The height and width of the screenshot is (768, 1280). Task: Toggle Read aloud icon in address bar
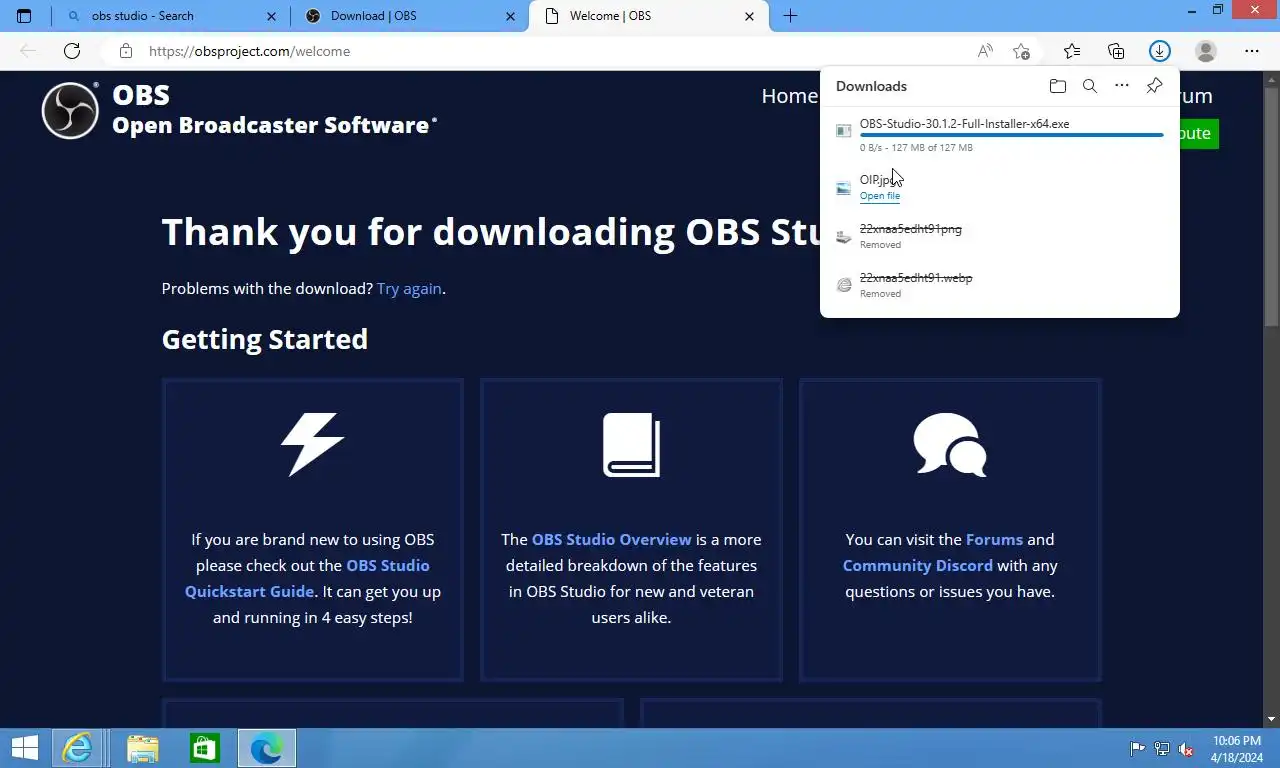[985, 51]
